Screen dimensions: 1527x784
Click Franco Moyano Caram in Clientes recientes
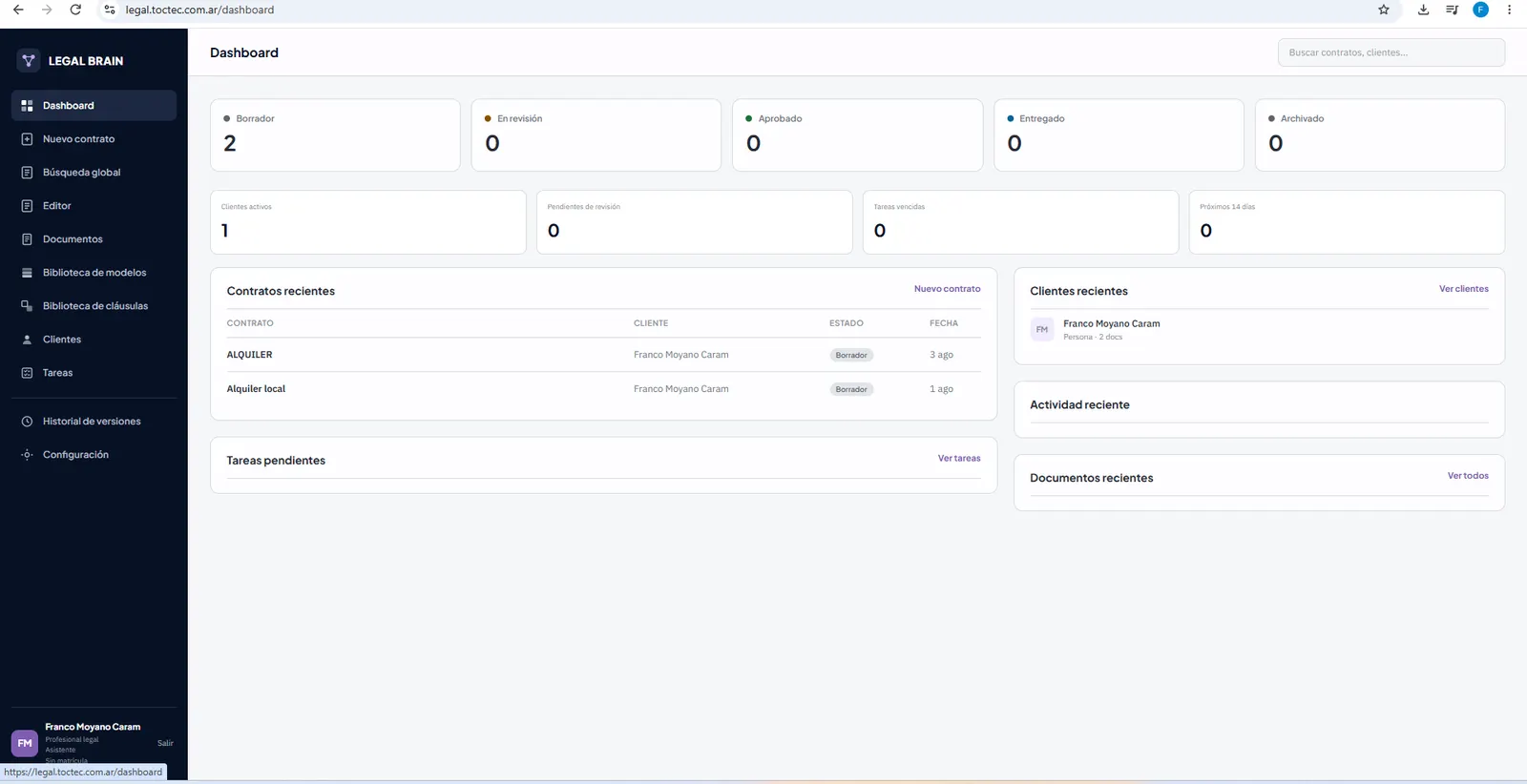coord(1111,324)
